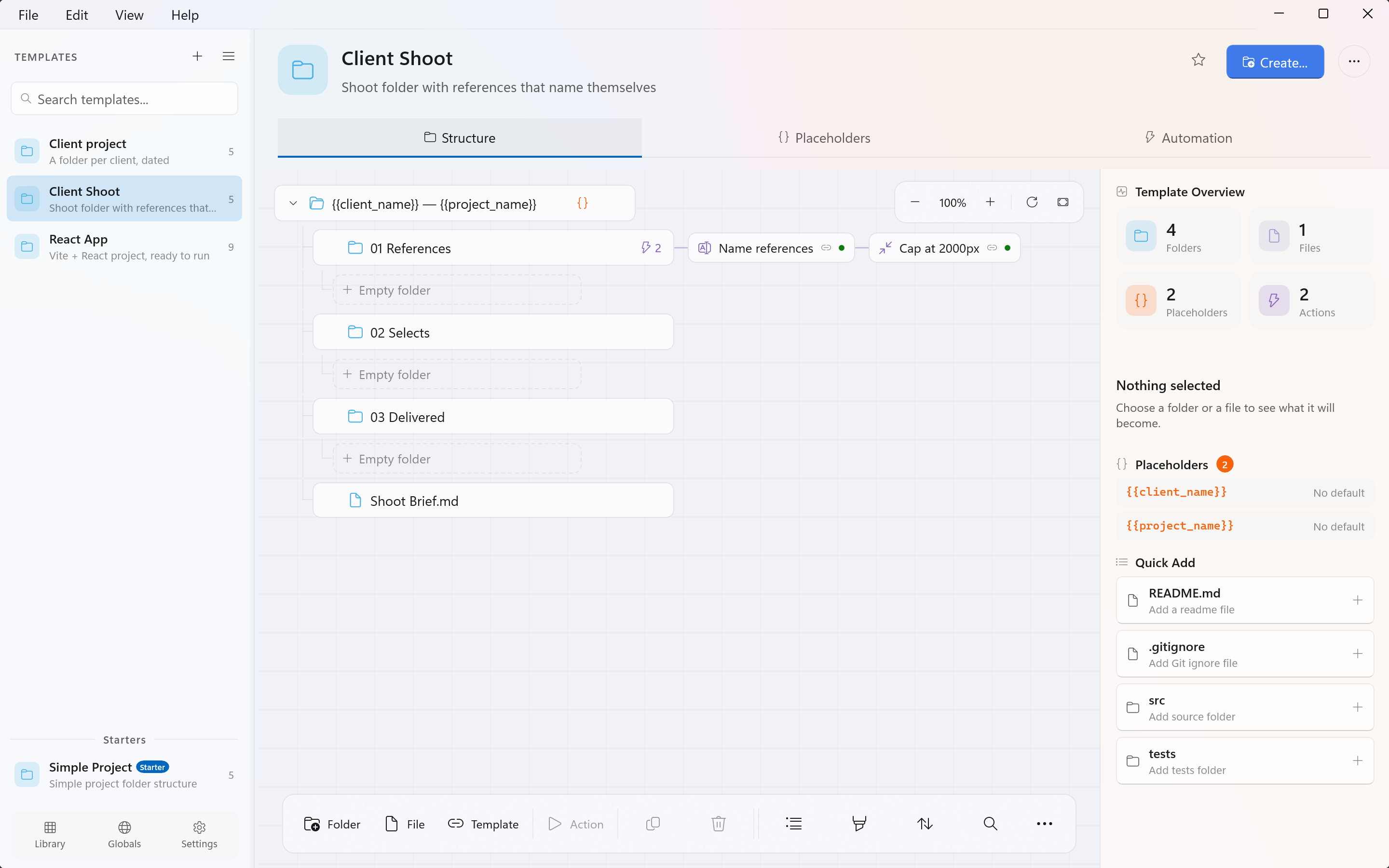This screenshot has width=1389, height=868.
Task: Select the Simple Project starter template
Action: 124,775
